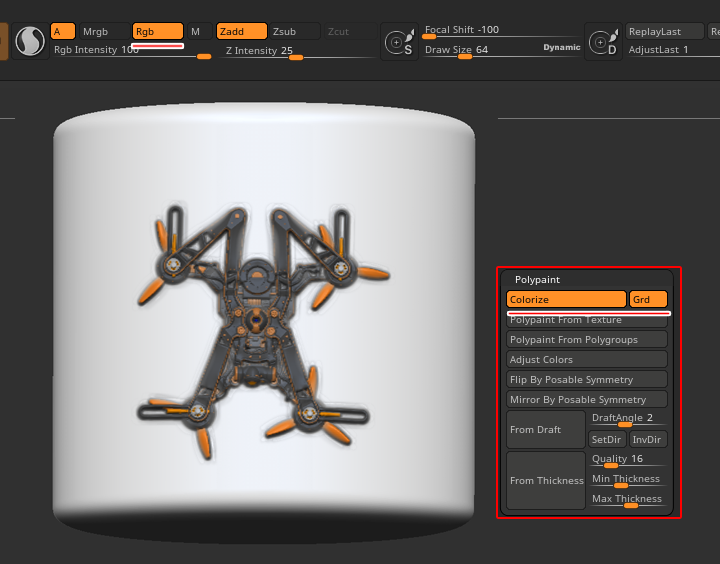The image size is (720, 564).
Task: Click the brush stroke S icon
Action: (x=30, y=42)
